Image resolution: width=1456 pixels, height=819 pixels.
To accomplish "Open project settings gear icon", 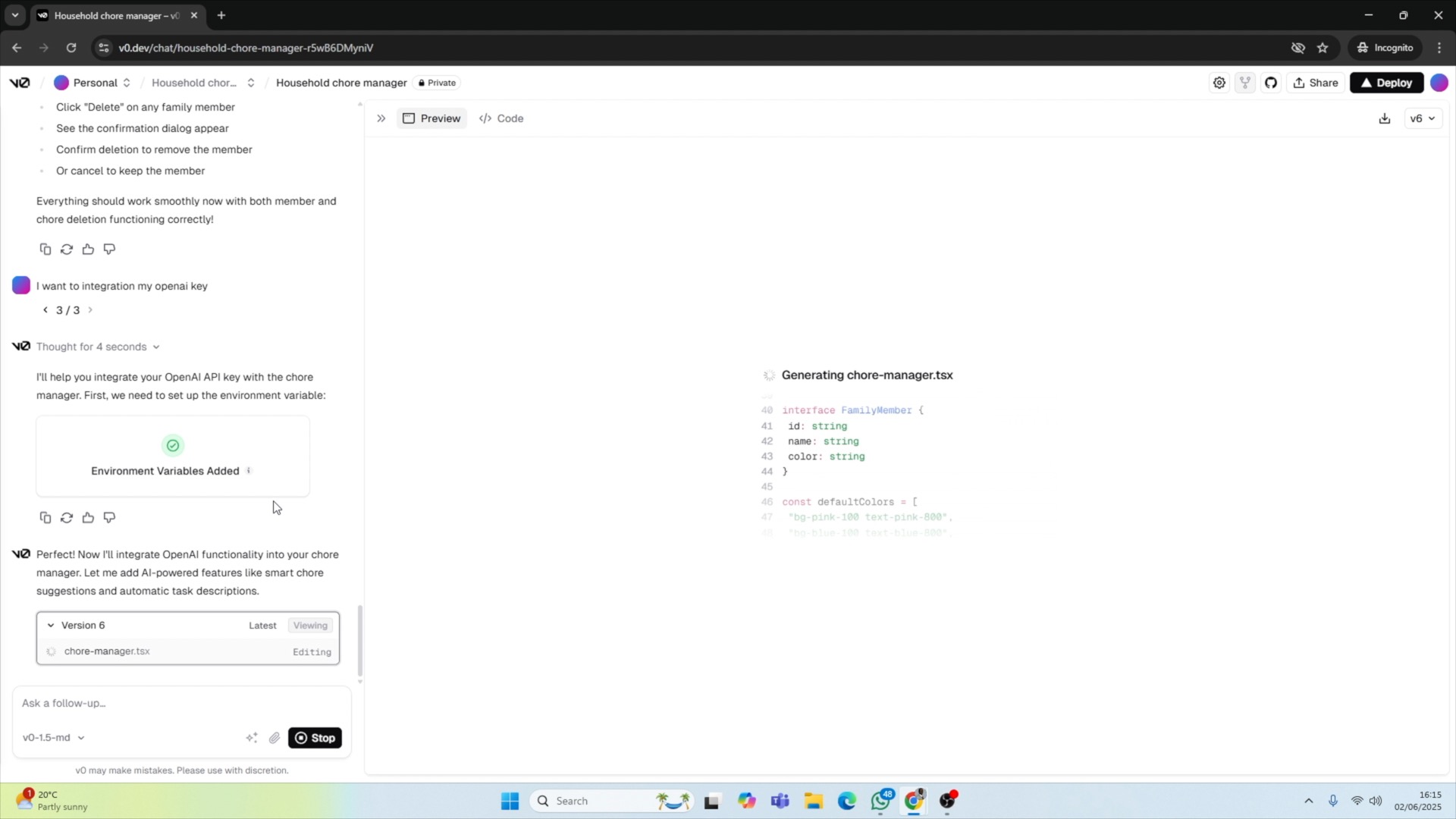I will [x=1219, y=83].
